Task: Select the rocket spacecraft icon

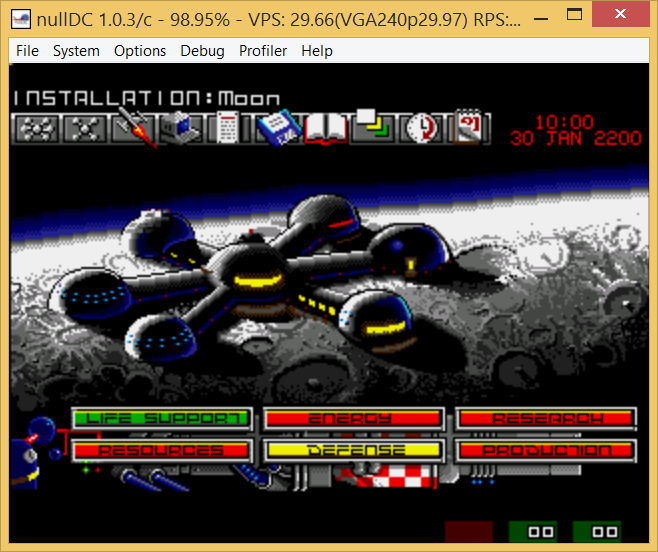Action: point(136,127)
